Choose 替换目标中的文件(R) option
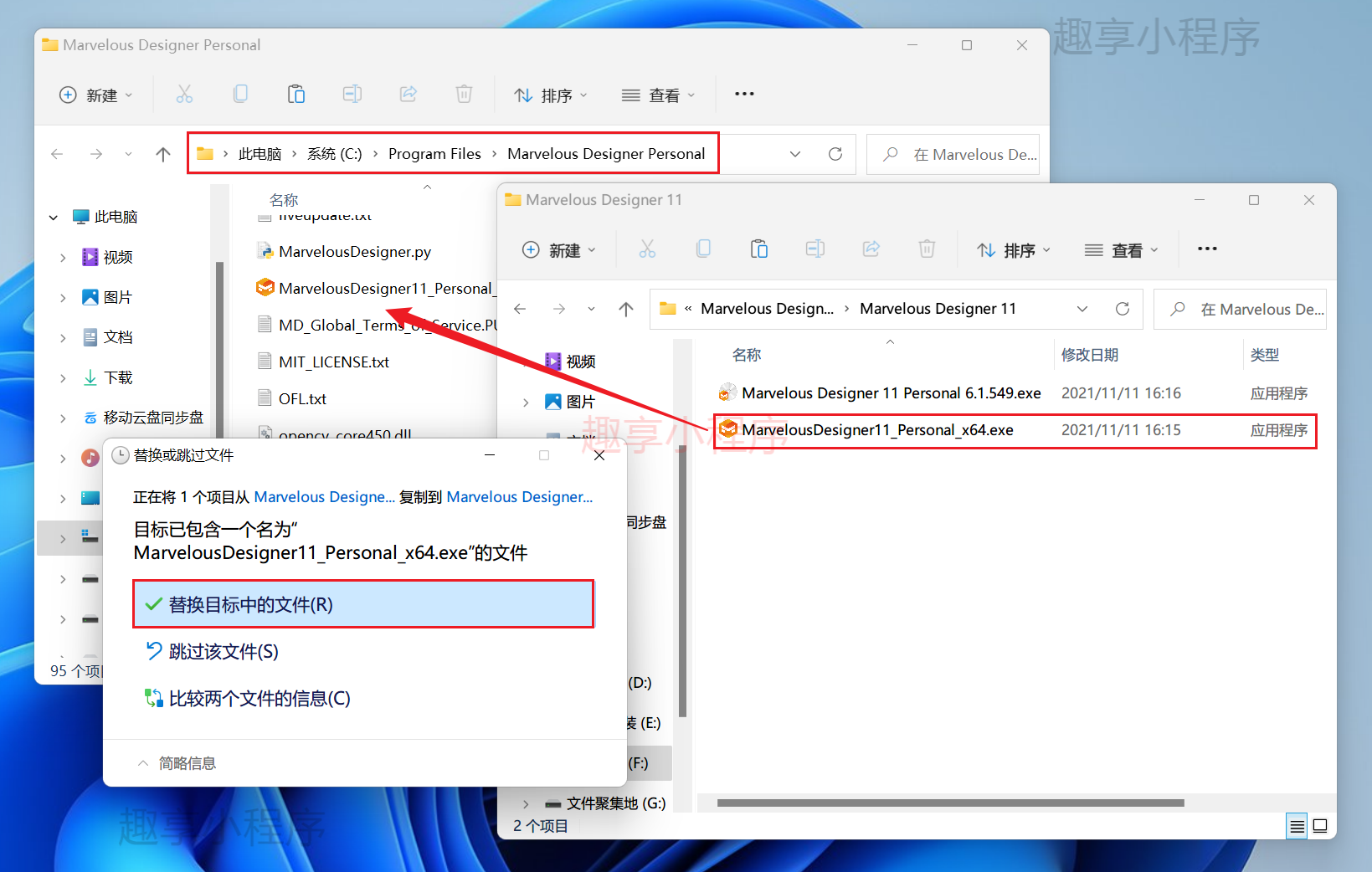1372x872 pixels. coord(363,604)
